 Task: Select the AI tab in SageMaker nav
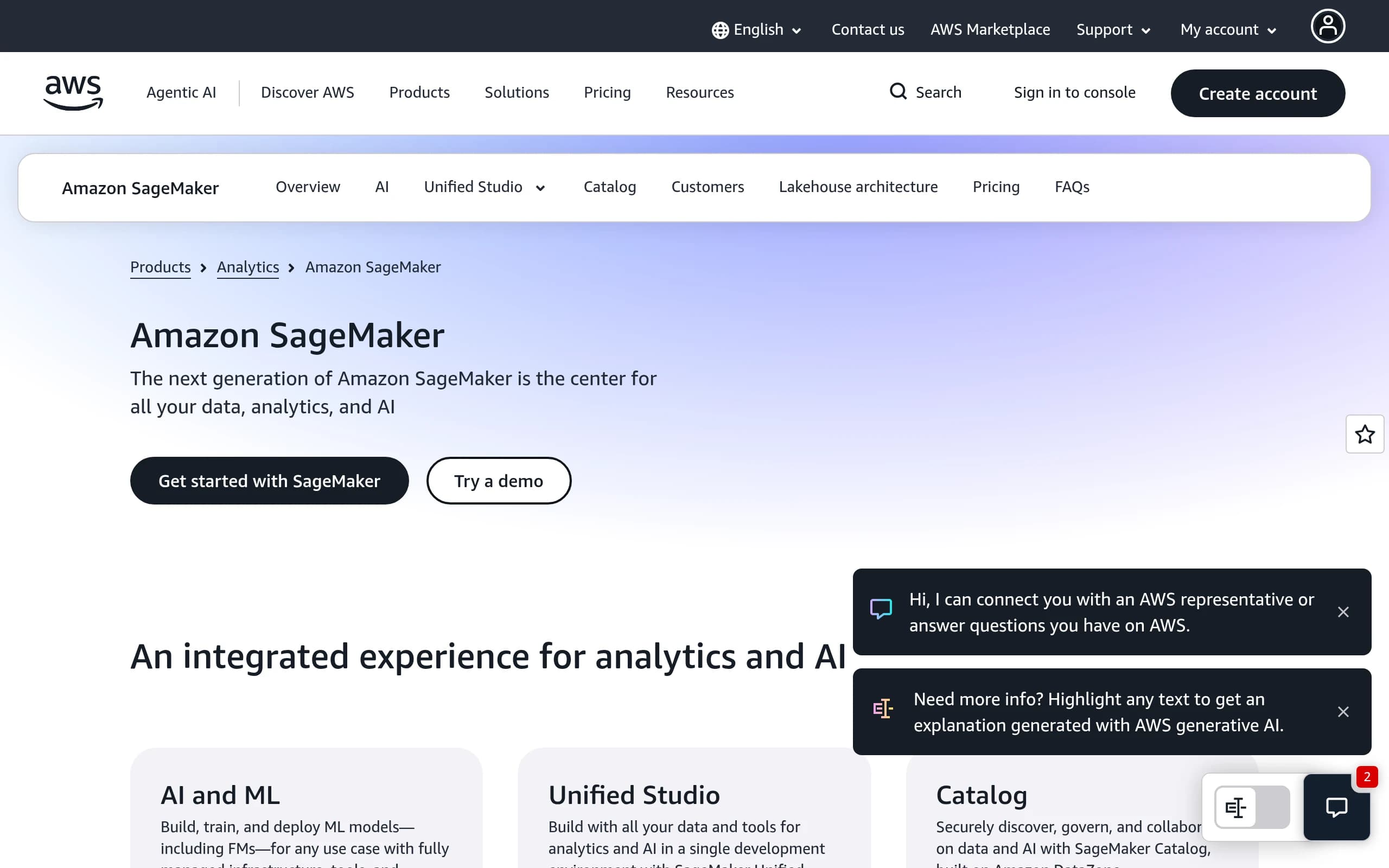pos(381,187)
